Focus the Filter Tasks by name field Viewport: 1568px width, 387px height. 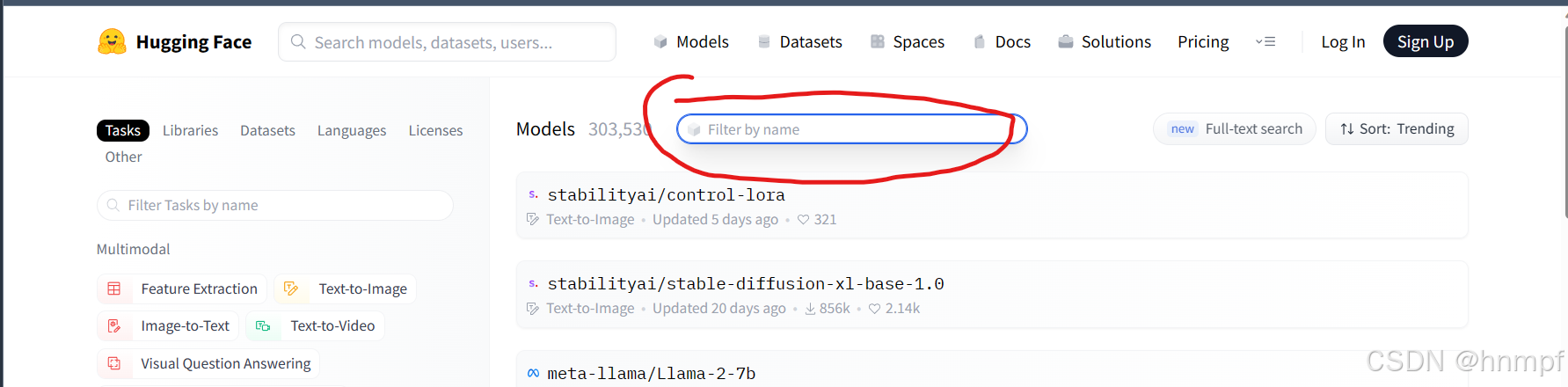point(274,205)
